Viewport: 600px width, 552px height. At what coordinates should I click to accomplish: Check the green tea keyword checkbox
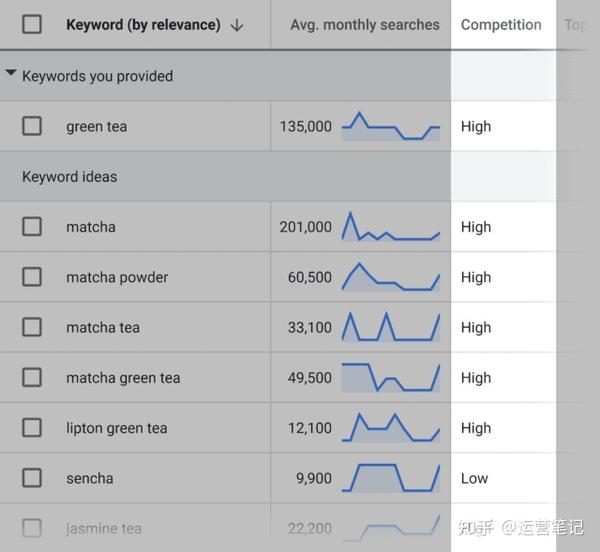coord(32,126)
